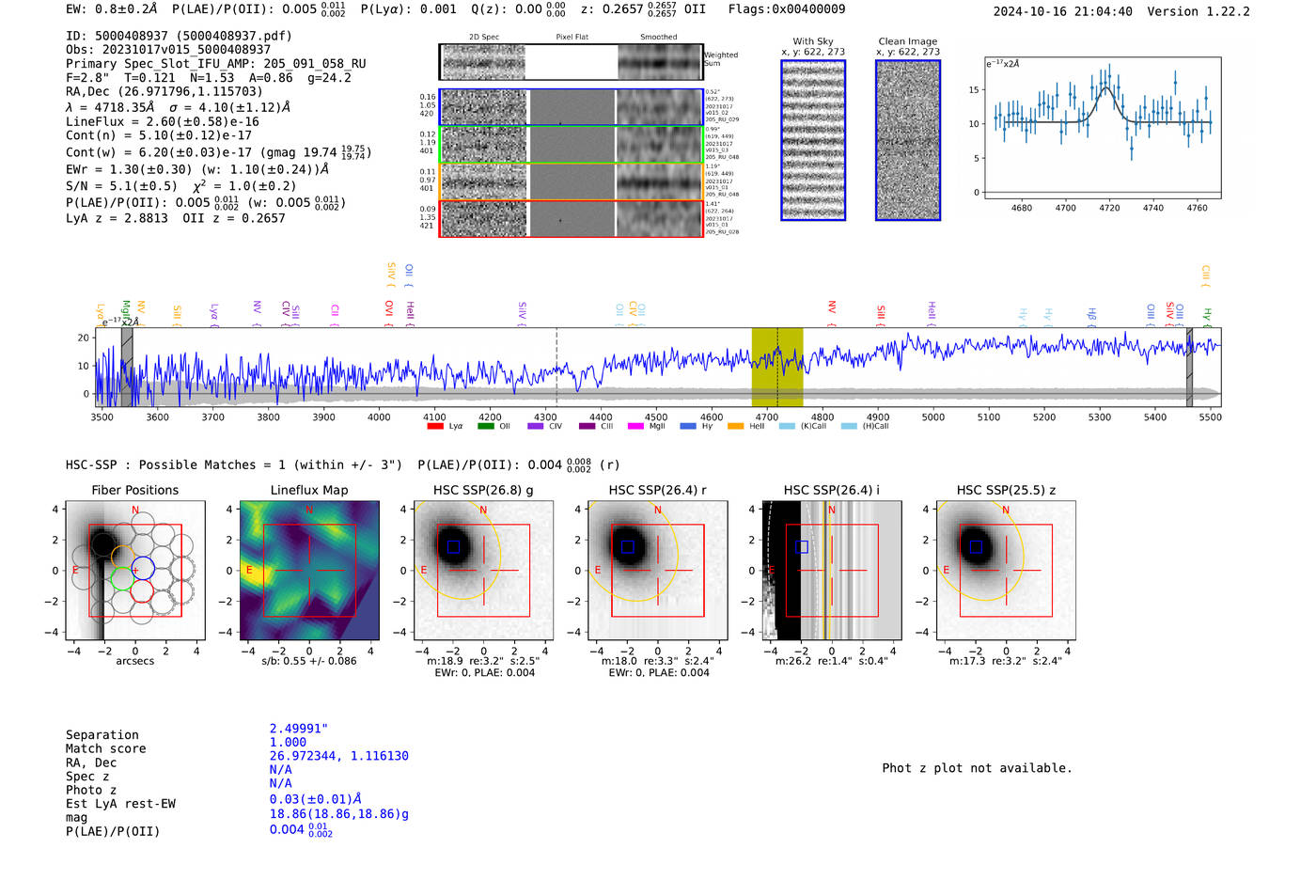This screenshot has height=896, width=1316.
Task: Click the hatched gray band near 3545 Å
Action: click(x=127, y=367)
